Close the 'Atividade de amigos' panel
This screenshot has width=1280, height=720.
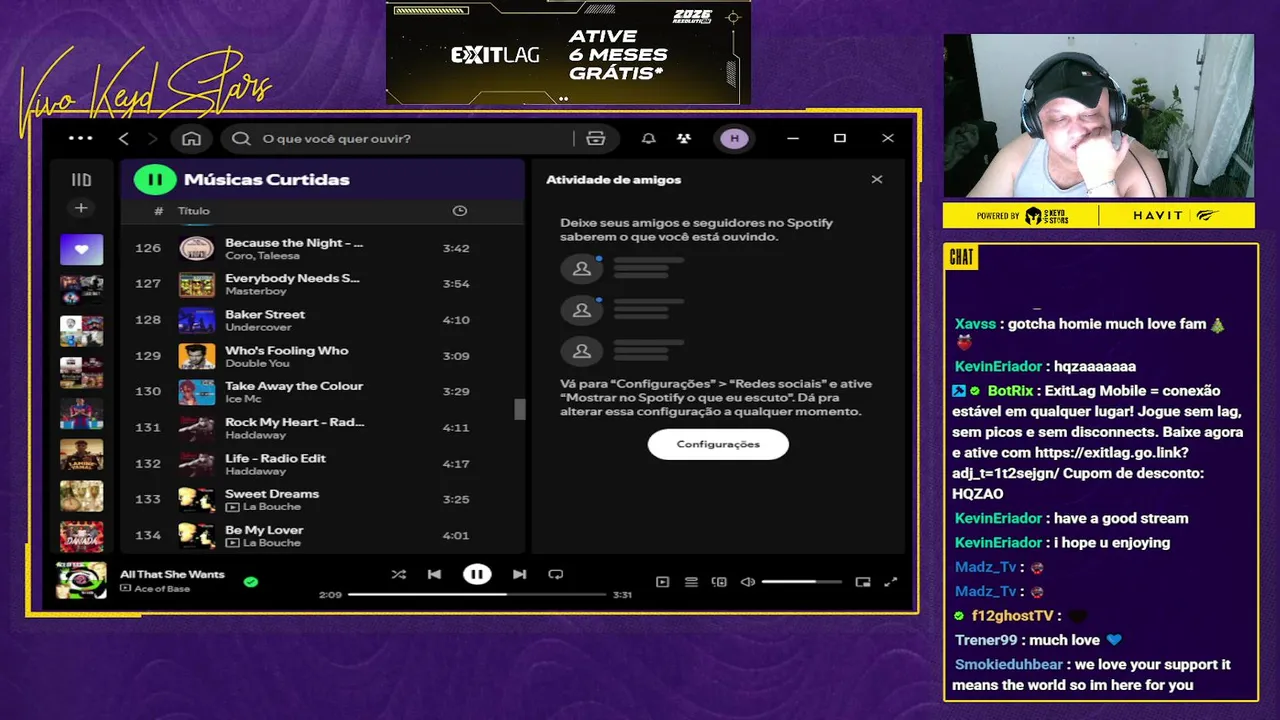coord(877,180)
